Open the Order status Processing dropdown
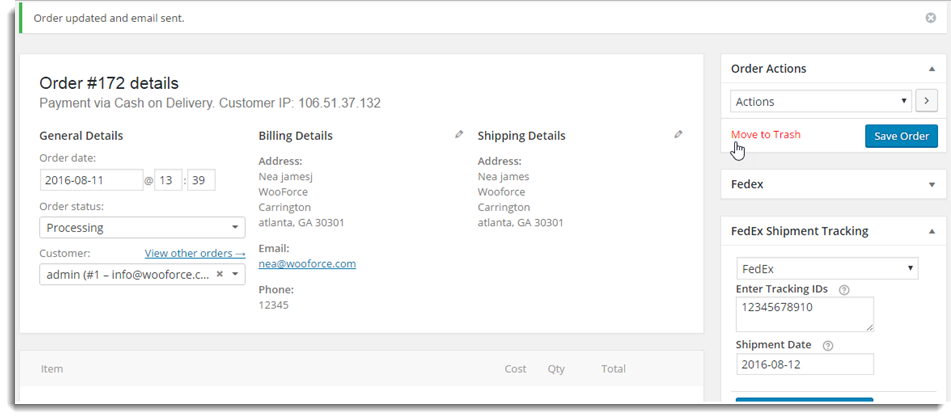The image size is (951, 419). point(142,228)
